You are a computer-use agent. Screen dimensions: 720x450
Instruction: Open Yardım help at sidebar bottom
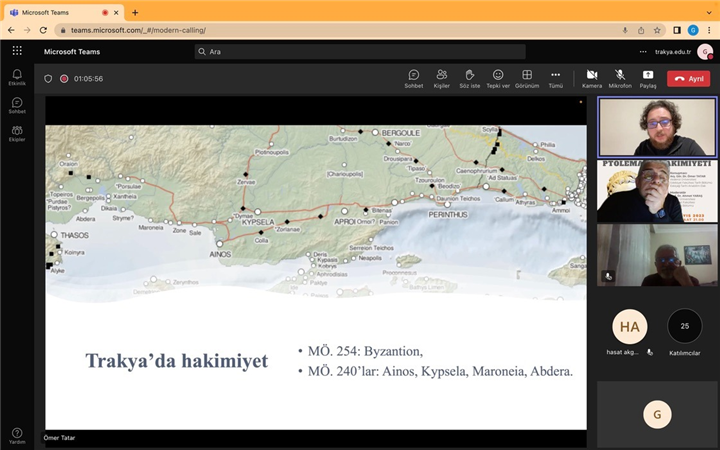click(x=17, y=436)
